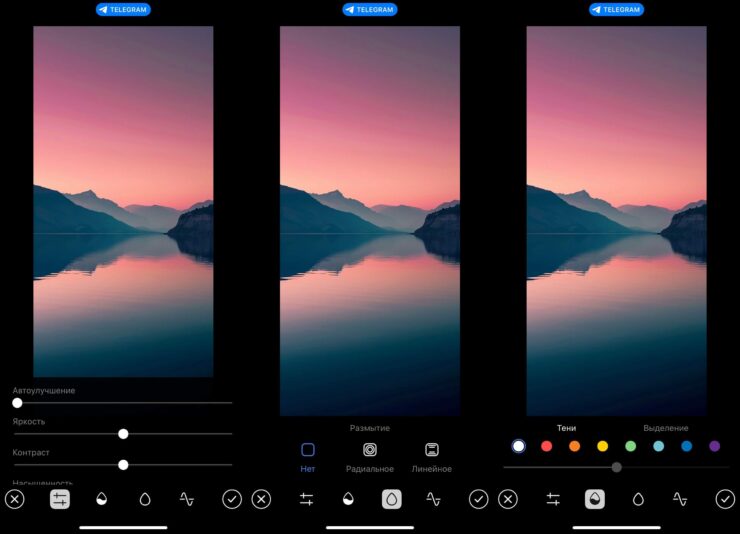
Task: Open the adjustment sliders tool in the blur screen
Action: click(x=307, y=499)
